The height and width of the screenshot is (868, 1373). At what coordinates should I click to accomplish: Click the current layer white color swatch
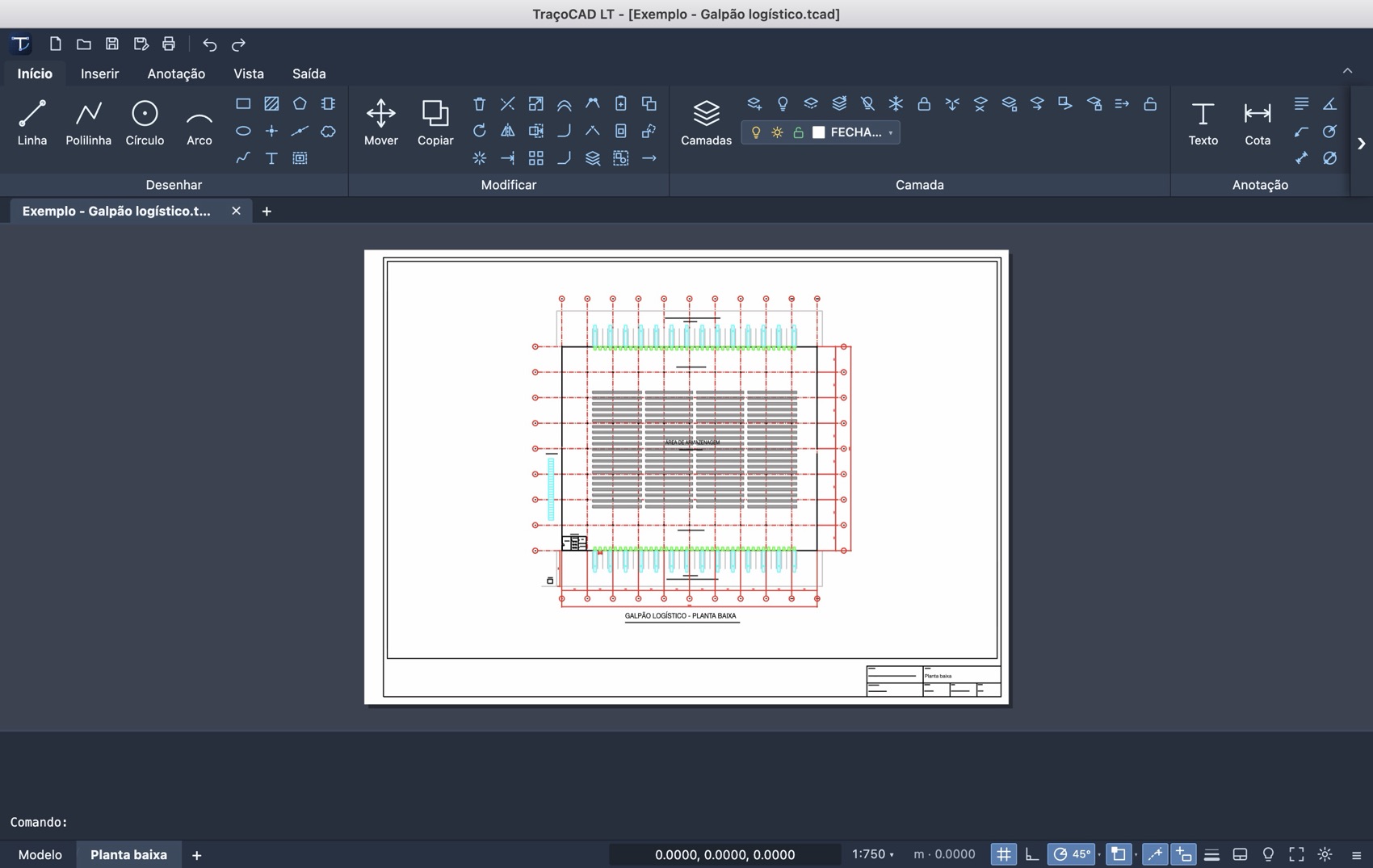click(818, 132)
